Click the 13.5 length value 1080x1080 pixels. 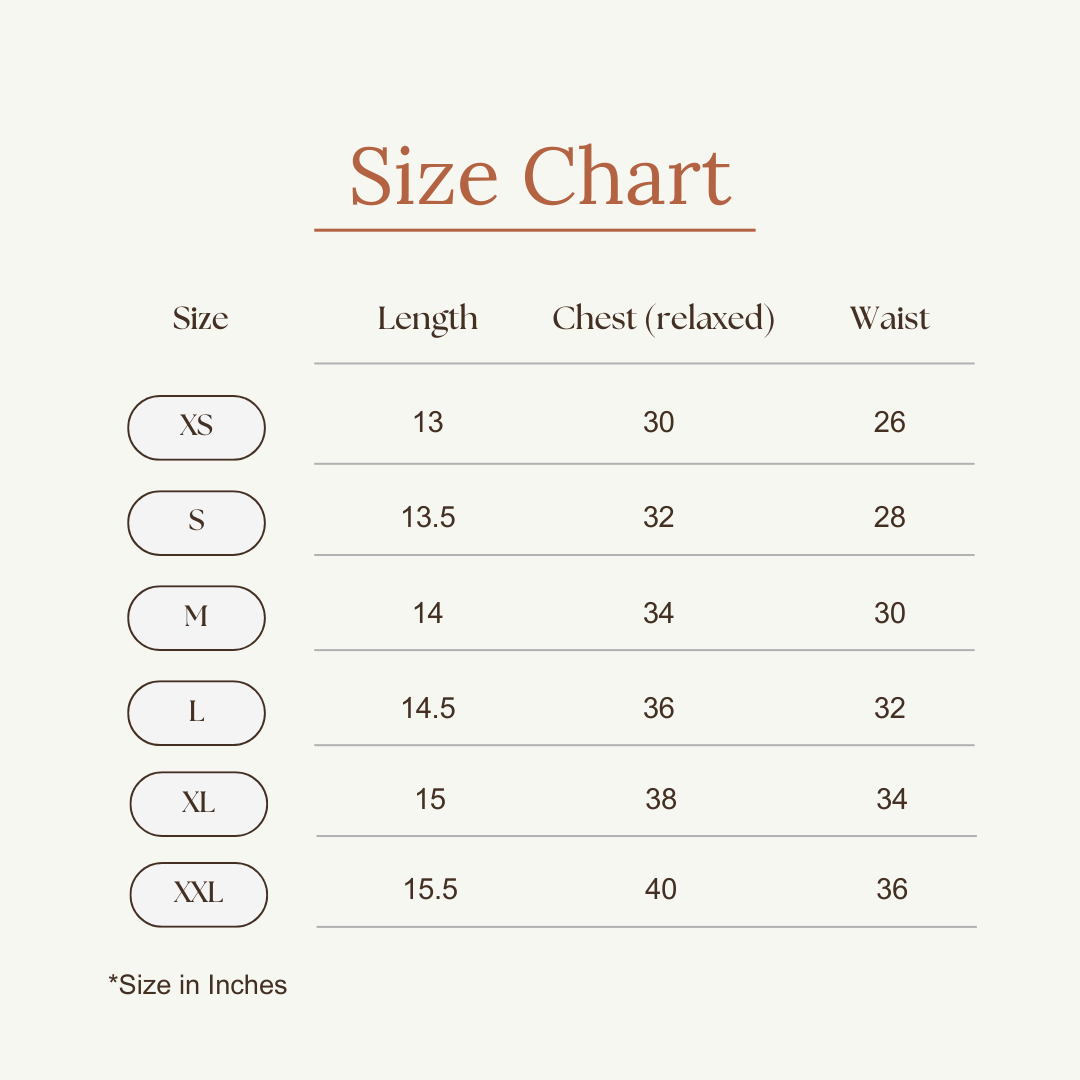428,517
